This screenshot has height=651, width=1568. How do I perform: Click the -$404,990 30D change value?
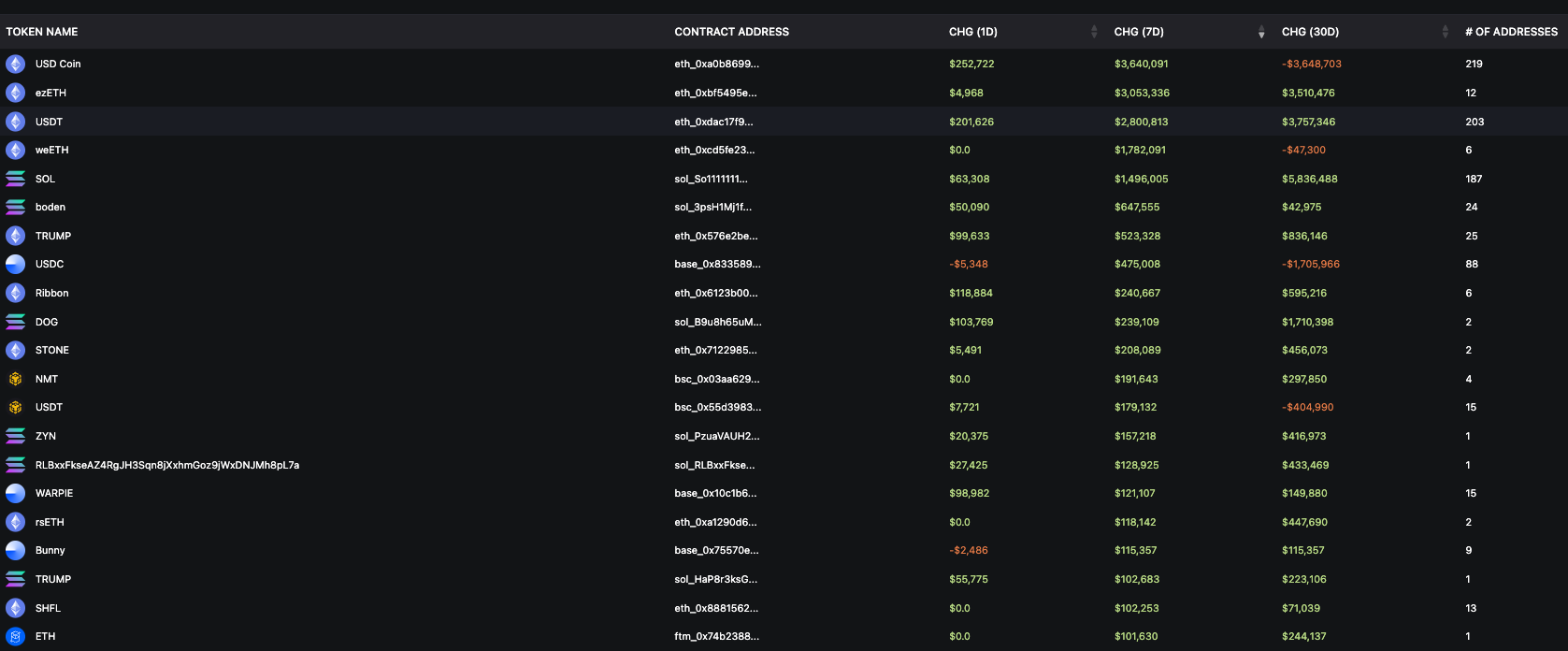pos(1308,407)
